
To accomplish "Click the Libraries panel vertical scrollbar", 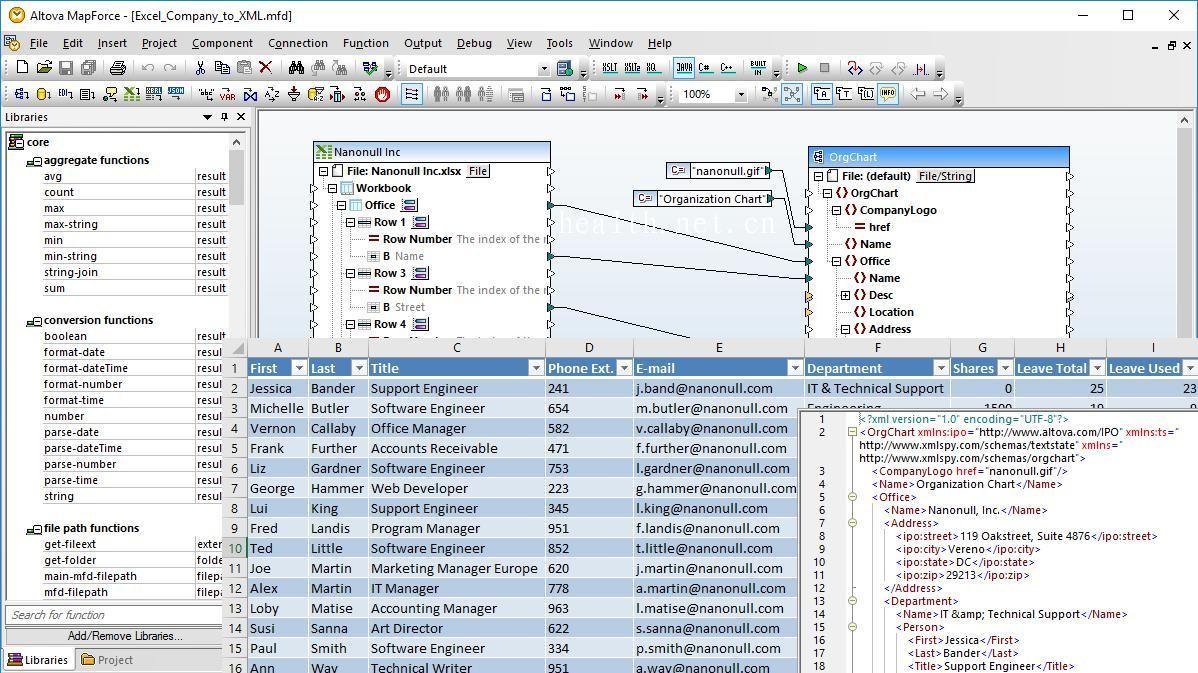I will [236, 176].
